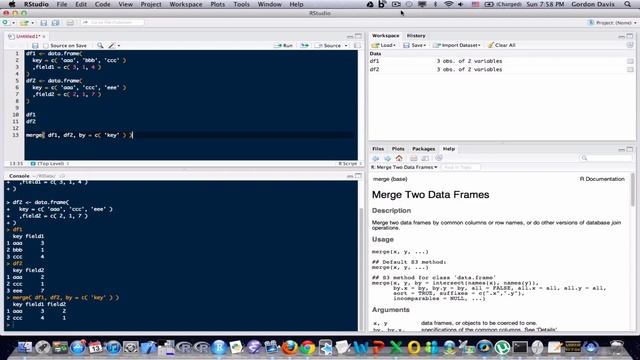This screenshot has width=640, height=360.
Task: Click the Help Home icon
Action: [x=399, y=158]
